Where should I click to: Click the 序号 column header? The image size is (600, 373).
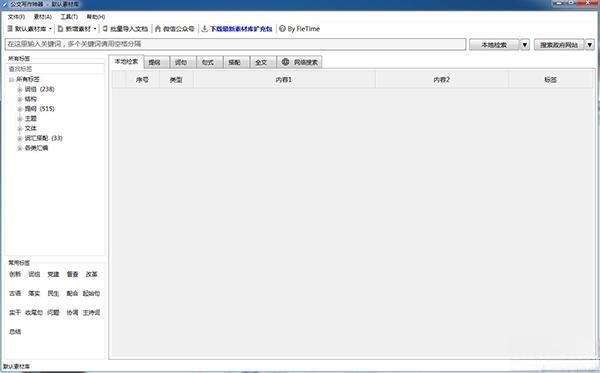pos(142,80)
